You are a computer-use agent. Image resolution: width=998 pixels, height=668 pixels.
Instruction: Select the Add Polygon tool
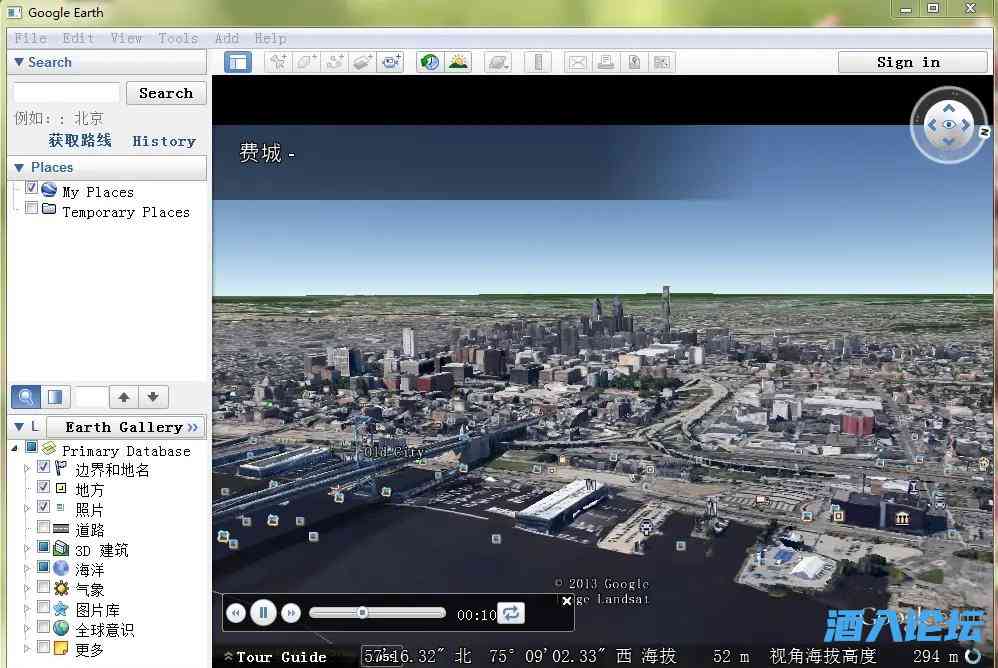point(306,62)
